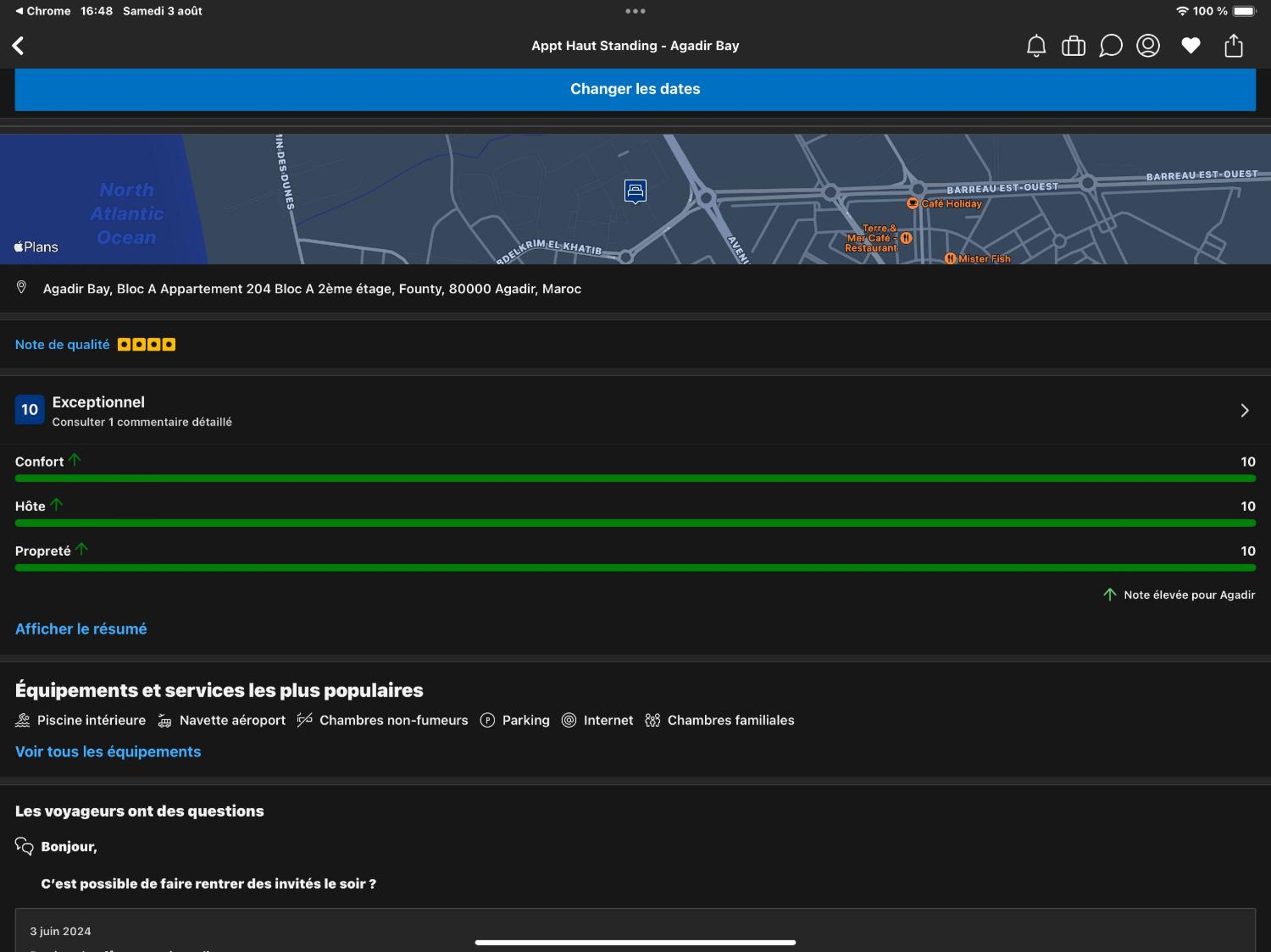This screenshot has height=952, width=1271.
Task: Toggle the heart favorite icon
Action: click(1191, 46)
